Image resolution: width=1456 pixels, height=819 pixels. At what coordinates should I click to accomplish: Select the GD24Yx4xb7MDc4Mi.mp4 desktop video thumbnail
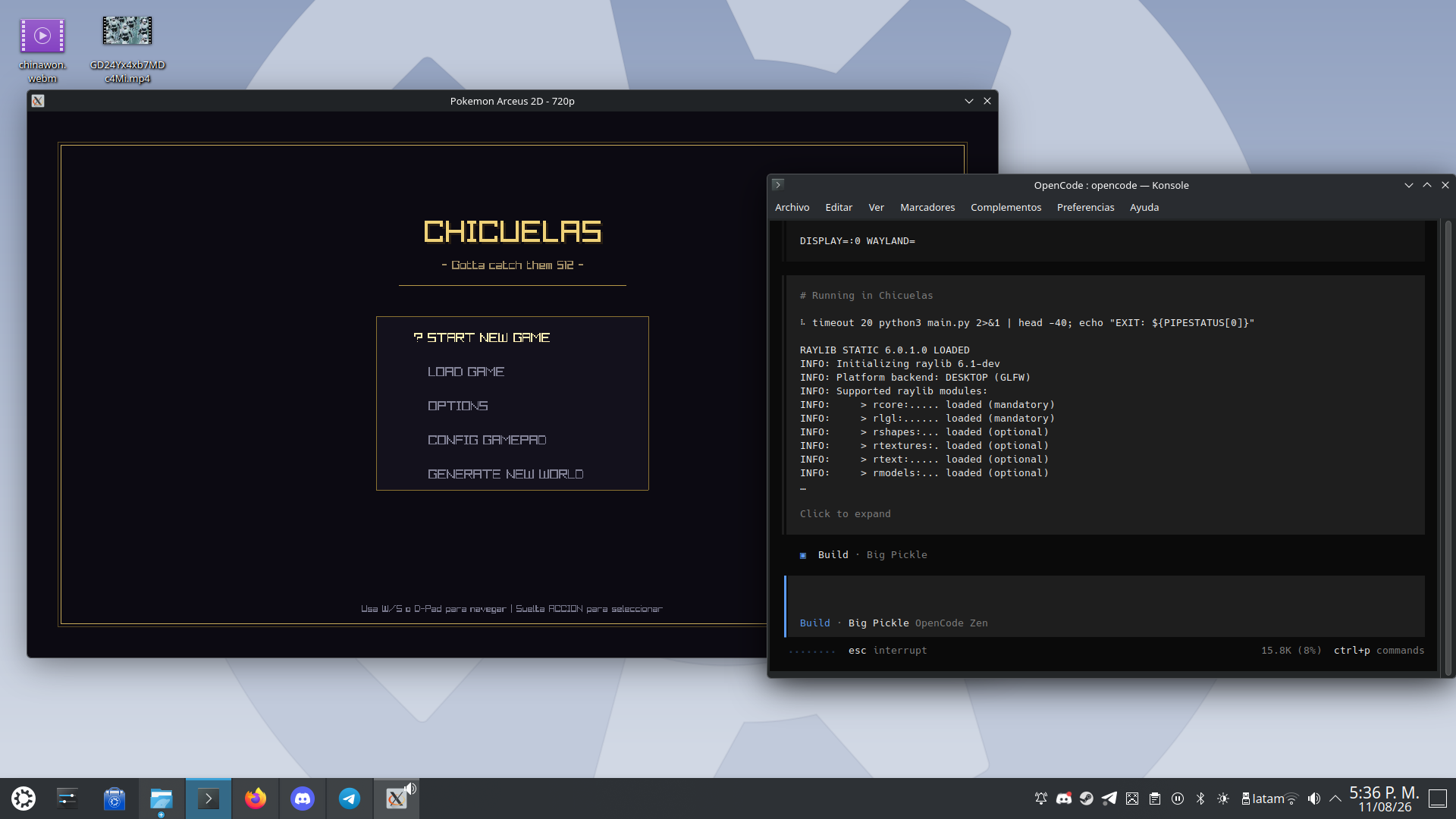coord(127,30)
